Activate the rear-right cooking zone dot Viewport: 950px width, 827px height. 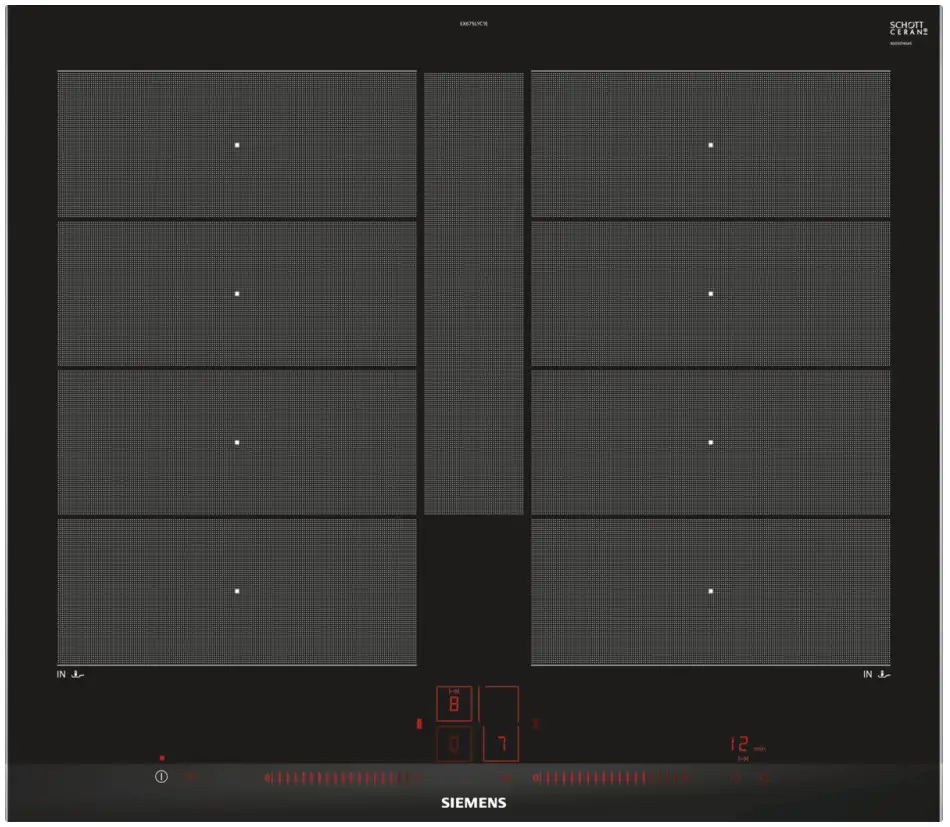pyautogui.click(x=712, y=144)
